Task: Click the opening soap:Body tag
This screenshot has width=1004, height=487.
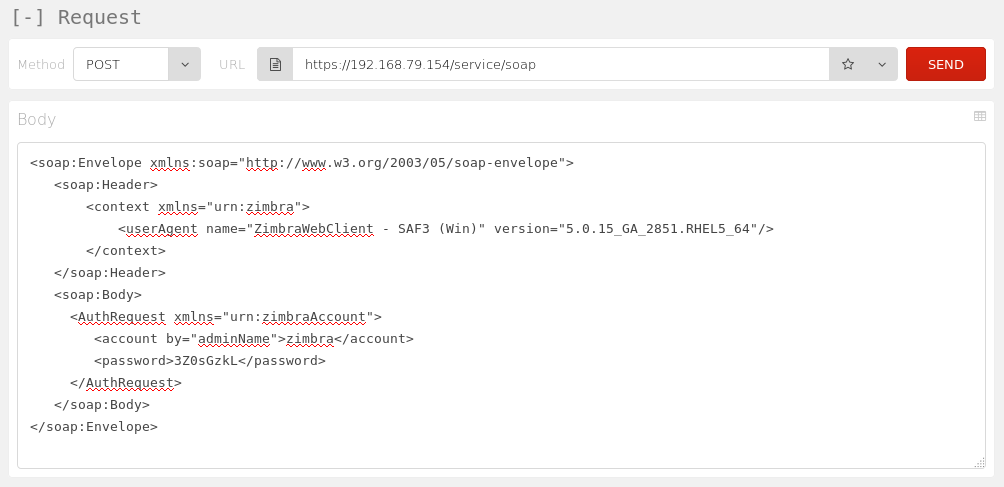Action: pyautogui.click(x=98, y=295)
